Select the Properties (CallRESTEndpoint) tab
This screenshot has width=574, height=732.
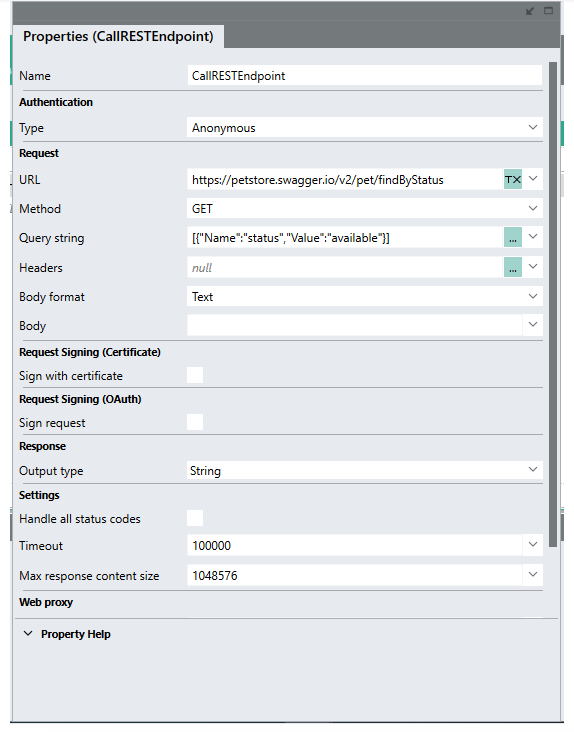click(x=119, y=36)
